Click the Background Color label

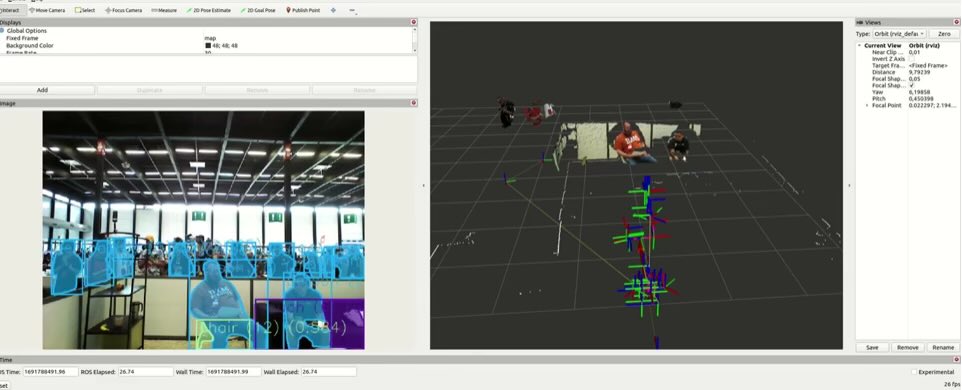pyautogui.click(x=29, y=45)
